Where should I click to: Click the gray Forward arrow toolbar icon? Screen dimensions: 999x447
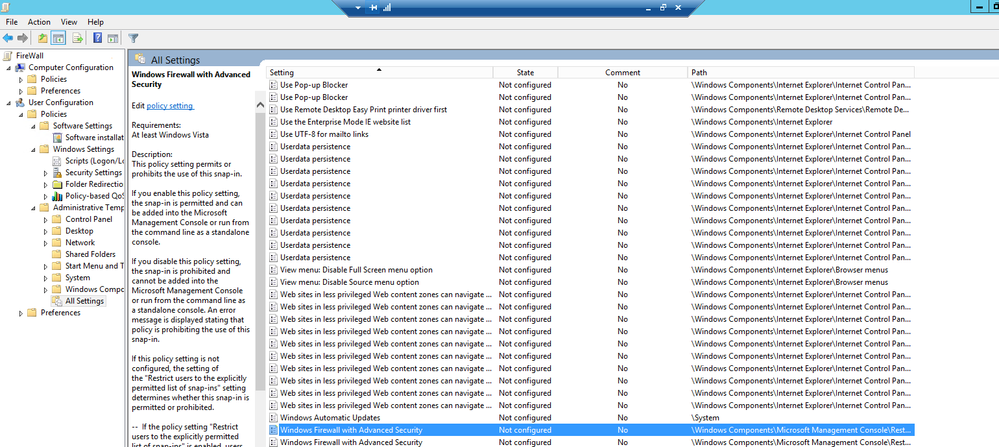23,38
